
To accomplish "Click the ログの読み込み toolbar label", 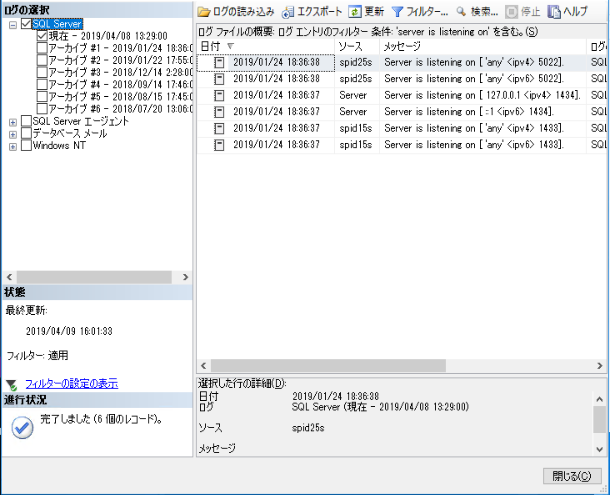I will pyautogui.click(x=244, y=12).
